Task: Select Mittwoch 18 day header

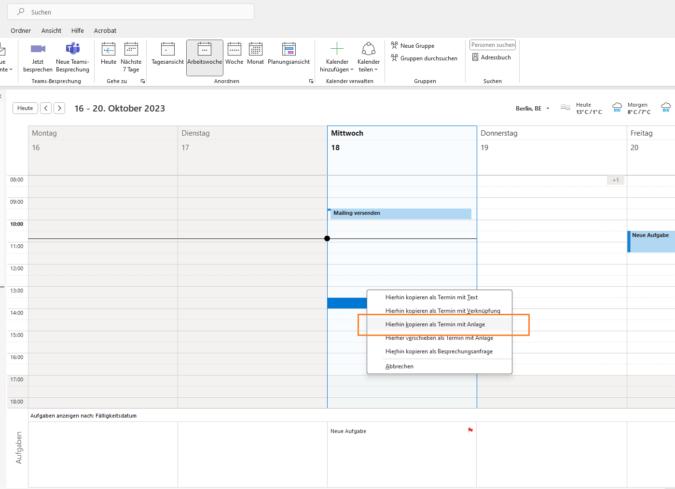Action: [402, 150]
